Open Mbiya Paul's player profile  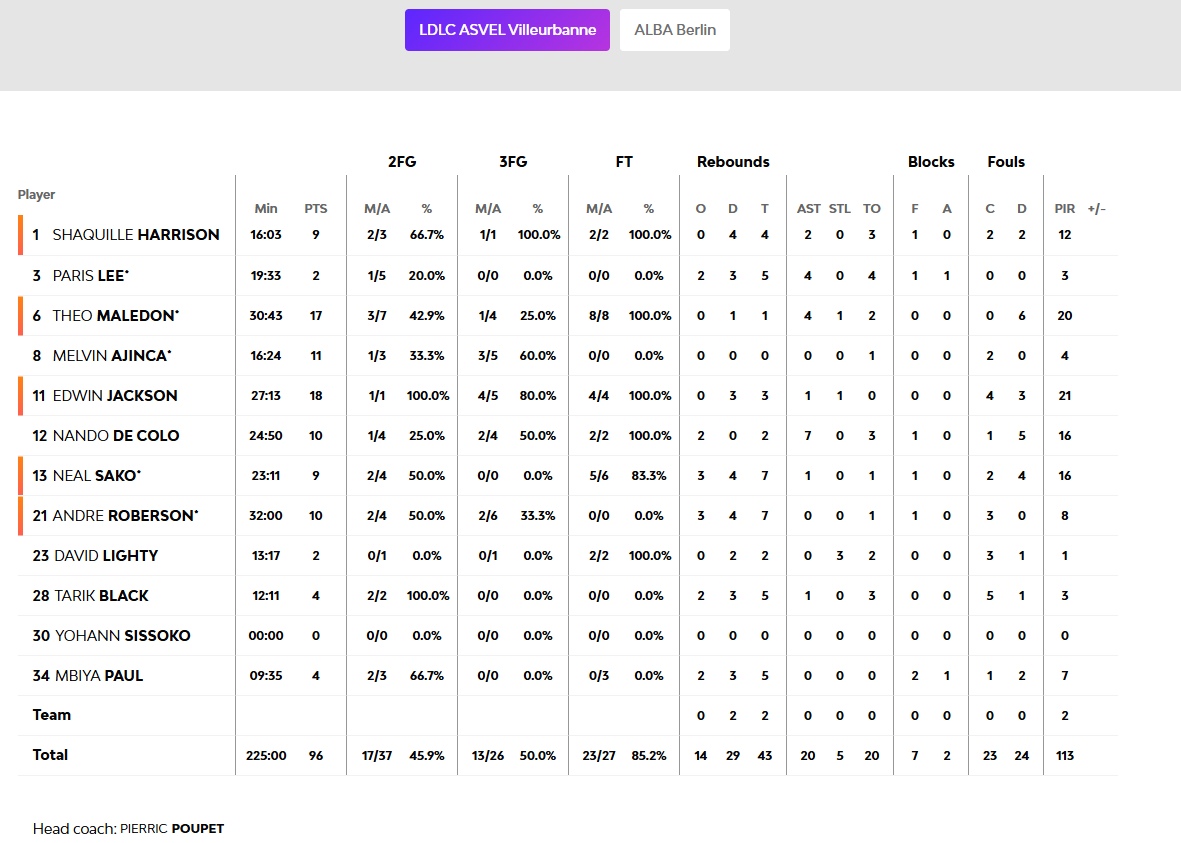click(x=98, y=675)
